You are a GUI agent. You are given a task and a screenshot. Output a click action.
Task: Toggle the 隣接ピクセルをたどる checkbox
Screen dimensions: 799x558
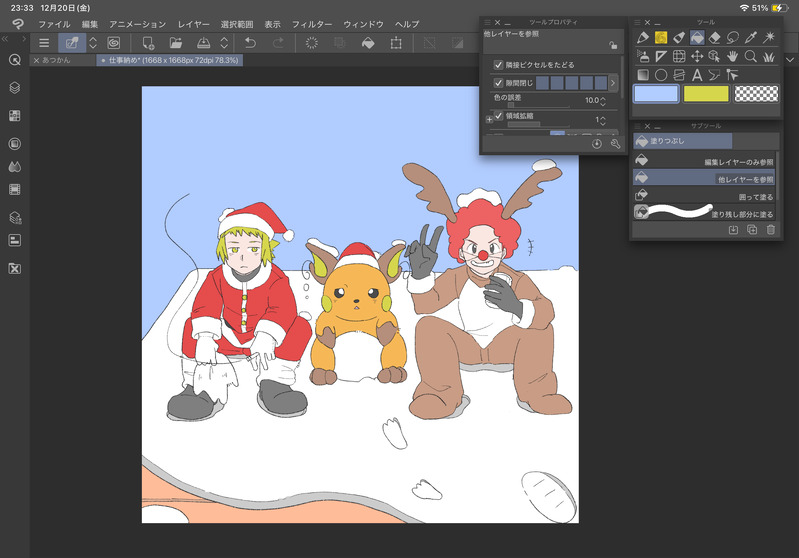click(x=498, y=65)
